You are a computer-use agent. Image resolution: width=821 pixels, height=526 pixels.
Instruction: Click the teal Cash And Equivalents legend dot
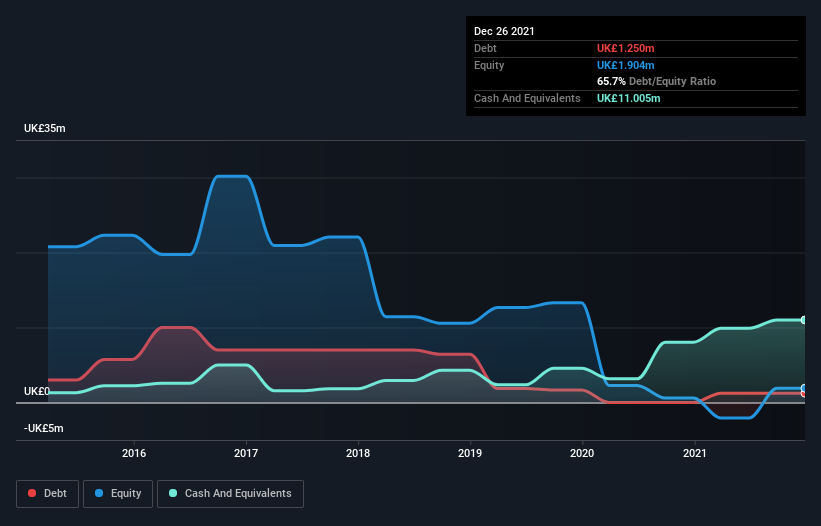pyautogui.click(x=173, y=493)
